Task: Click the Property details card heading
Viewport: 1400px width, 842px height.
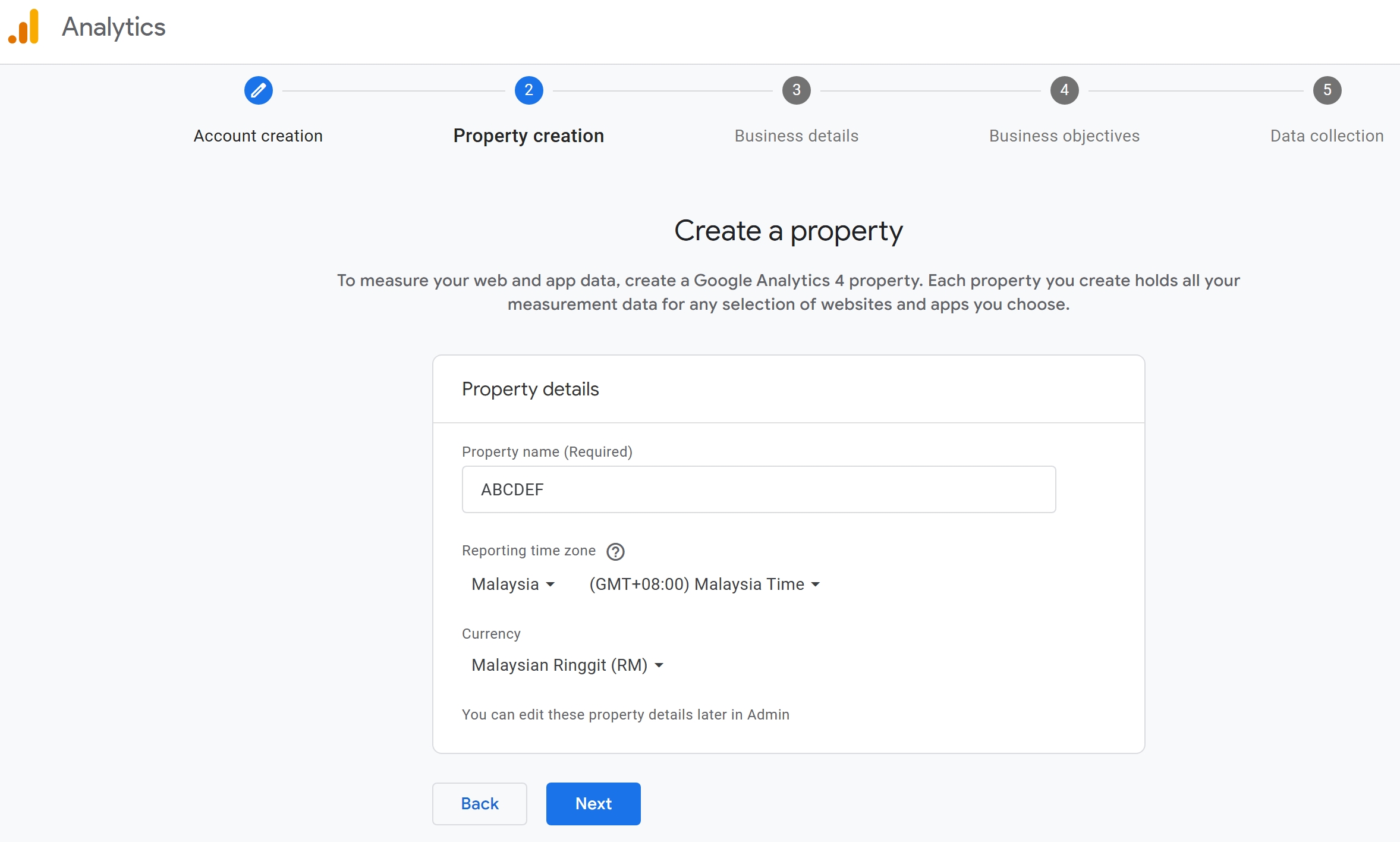Action: [530, 389]
